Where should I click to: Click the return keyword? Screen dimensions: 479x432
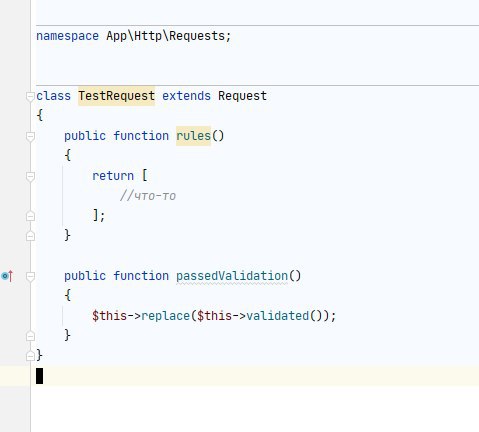(113, 176)
